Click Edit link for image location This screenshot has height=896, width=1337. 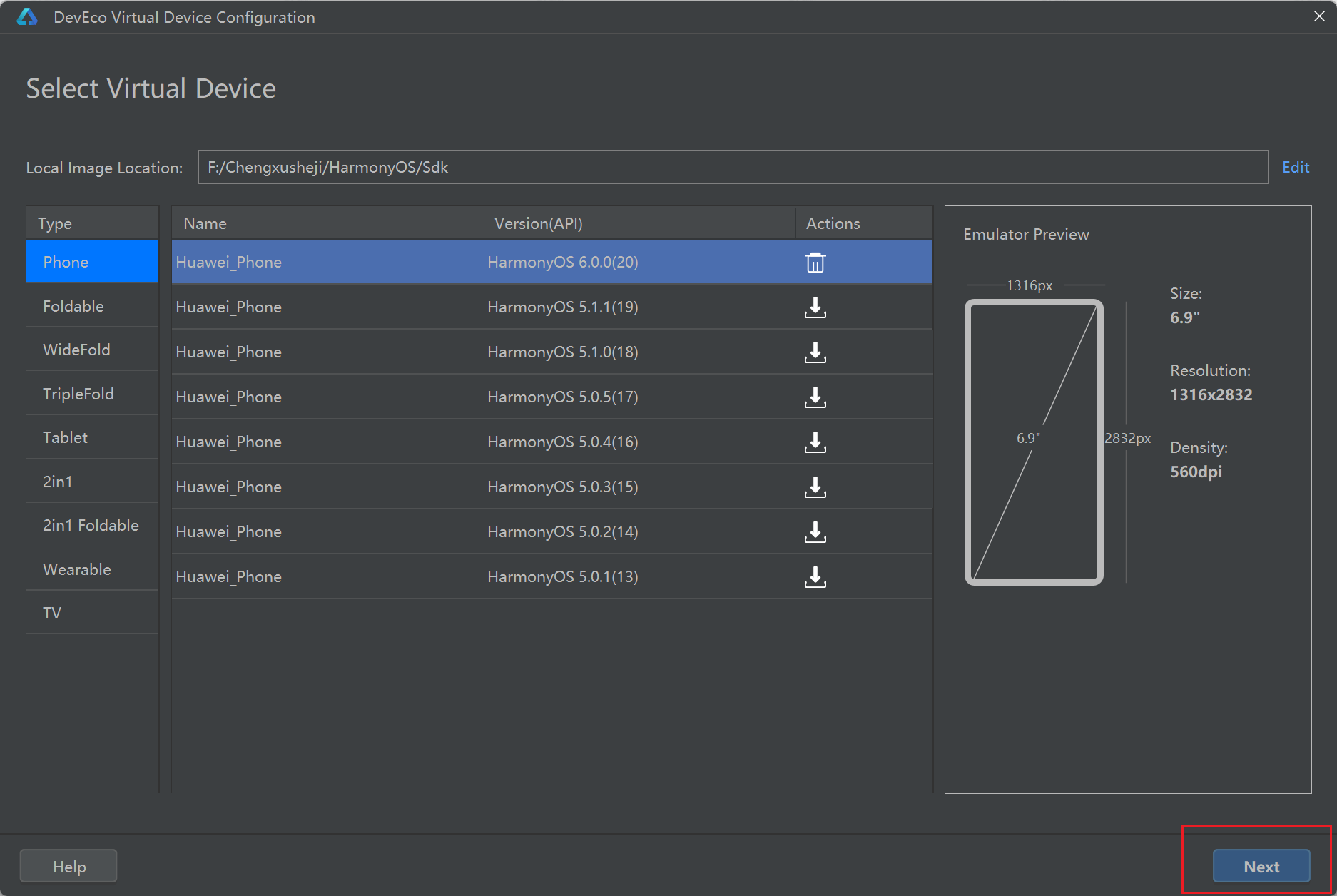click(x=1295, y=167)
